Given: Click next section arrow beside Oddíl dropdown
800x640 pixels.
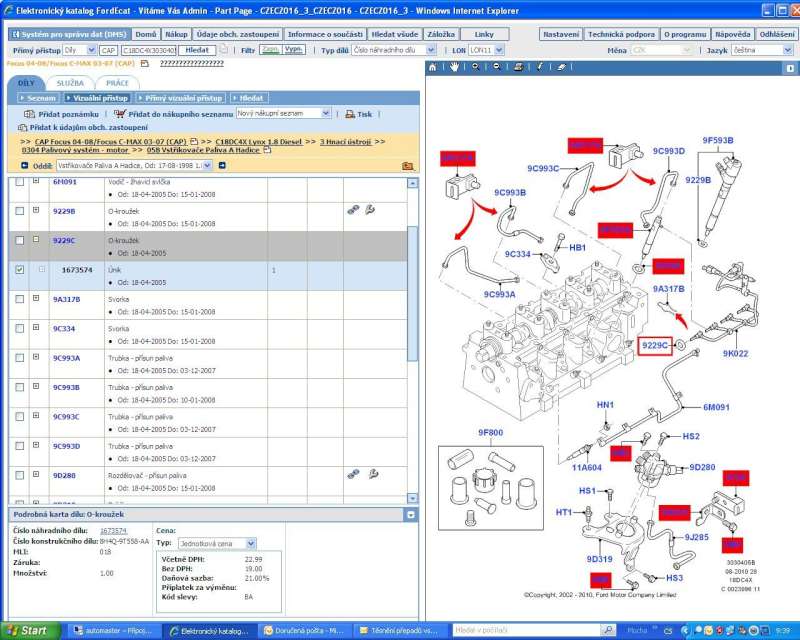Looking at the screenshot, I should [x=222, y=165].
